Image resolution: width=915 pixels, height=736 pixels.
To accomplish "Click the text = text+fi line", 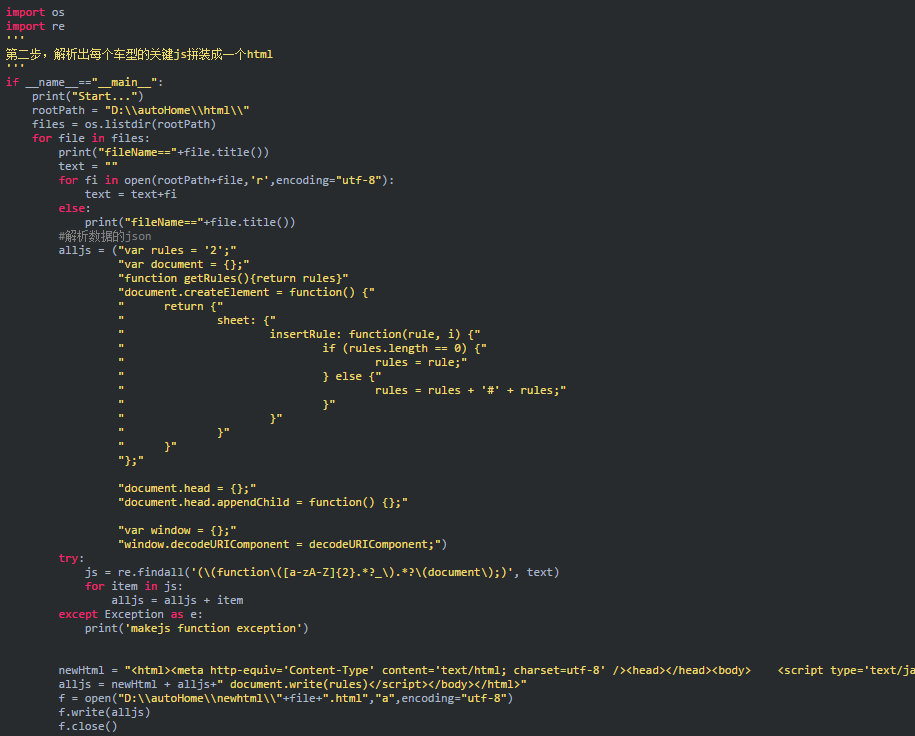I will (130, 194).
